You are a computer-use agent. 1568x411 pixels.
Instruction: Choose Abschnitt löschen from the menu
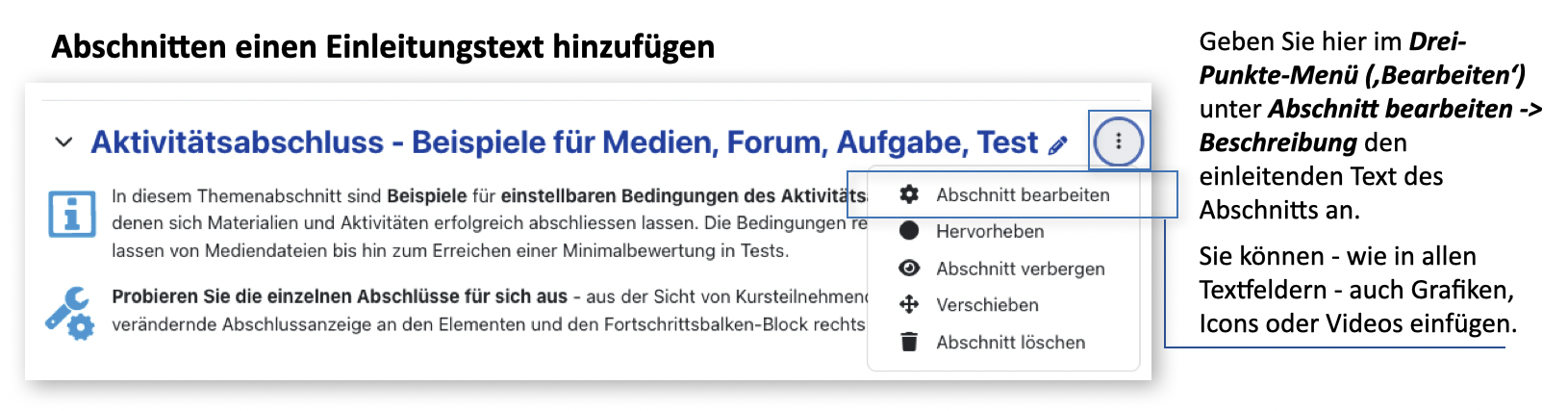pos(1010,342)
